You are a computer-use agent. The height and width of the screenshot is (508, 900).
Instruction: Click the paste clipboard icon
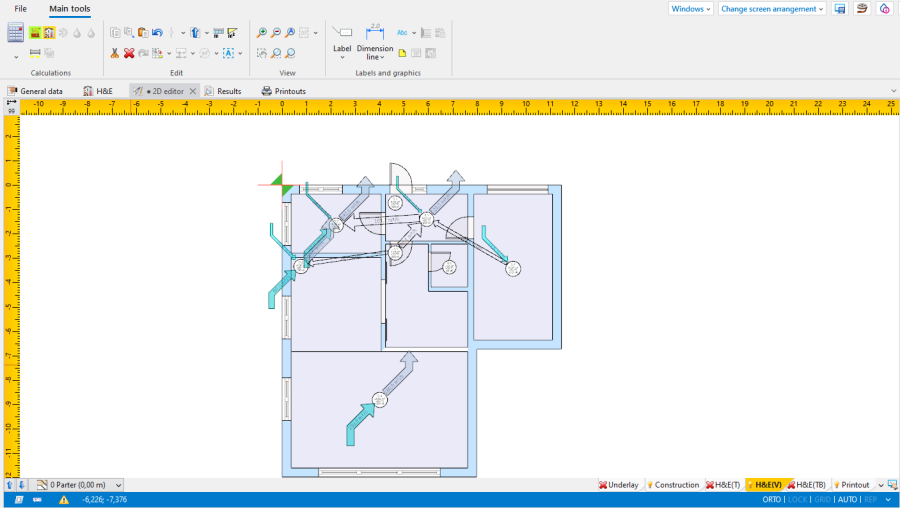point(143,32)
